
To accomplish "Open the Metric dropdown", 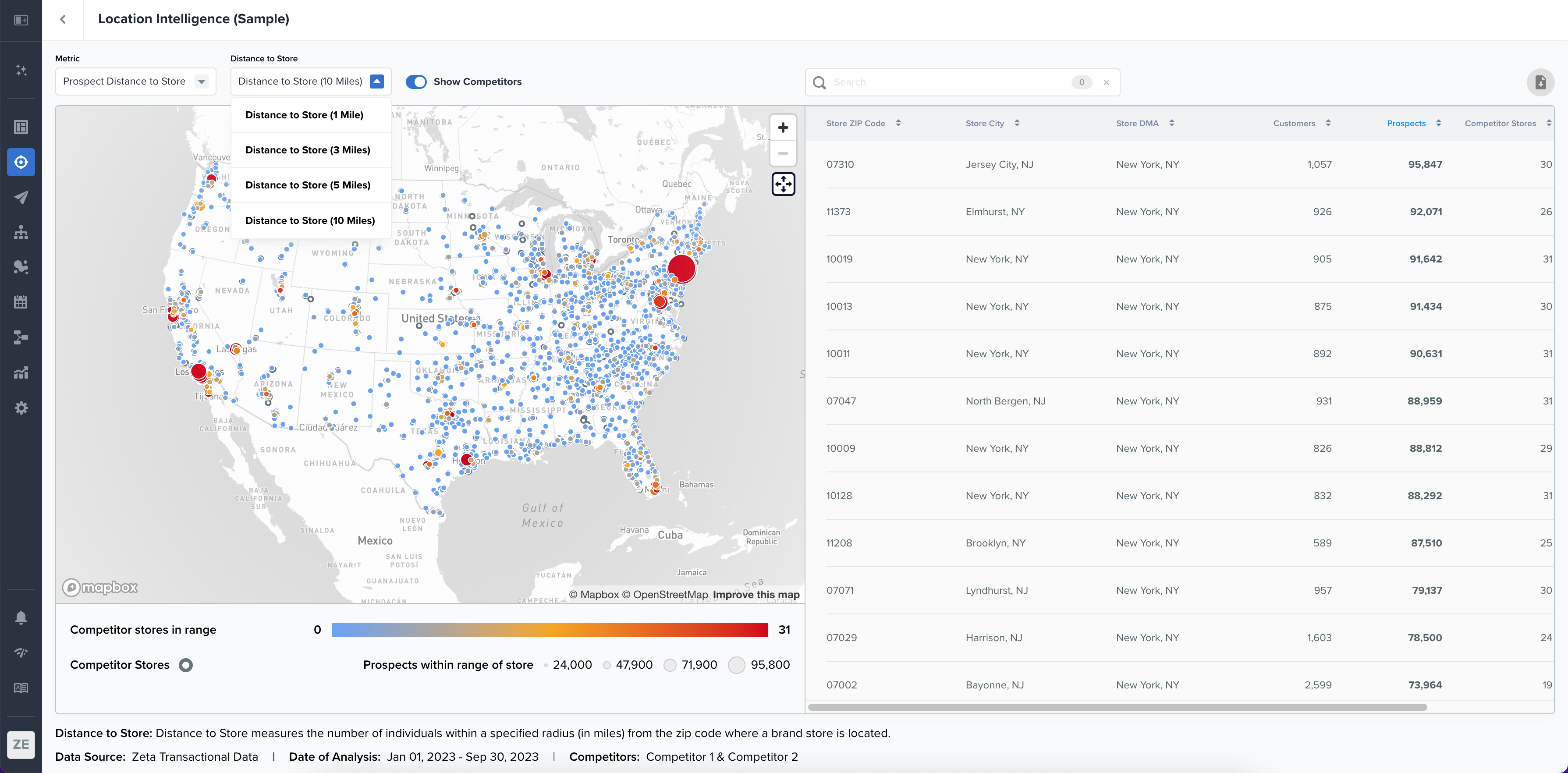I will [135, 81].
